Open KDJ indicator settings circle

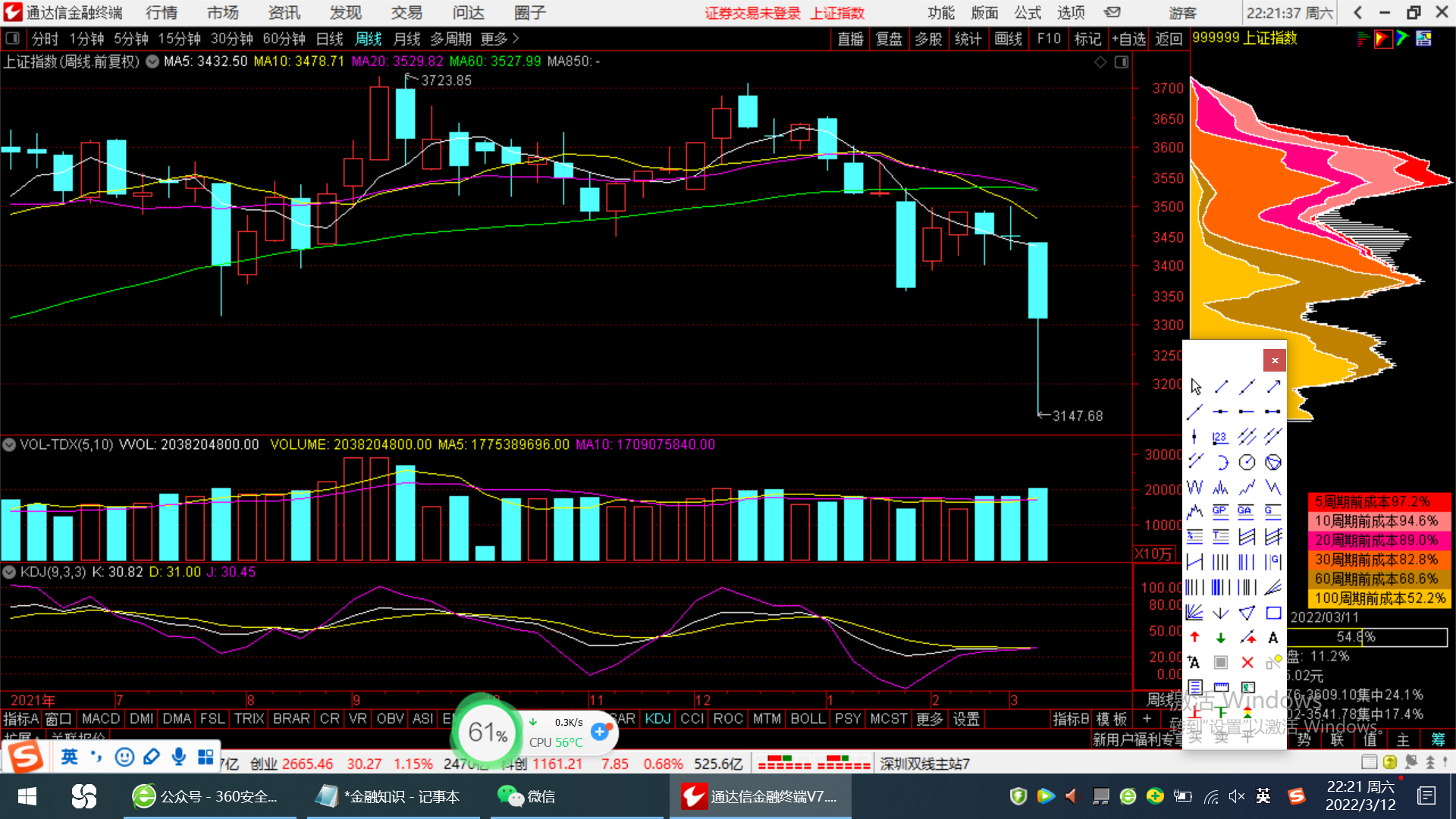pos(9,572)
